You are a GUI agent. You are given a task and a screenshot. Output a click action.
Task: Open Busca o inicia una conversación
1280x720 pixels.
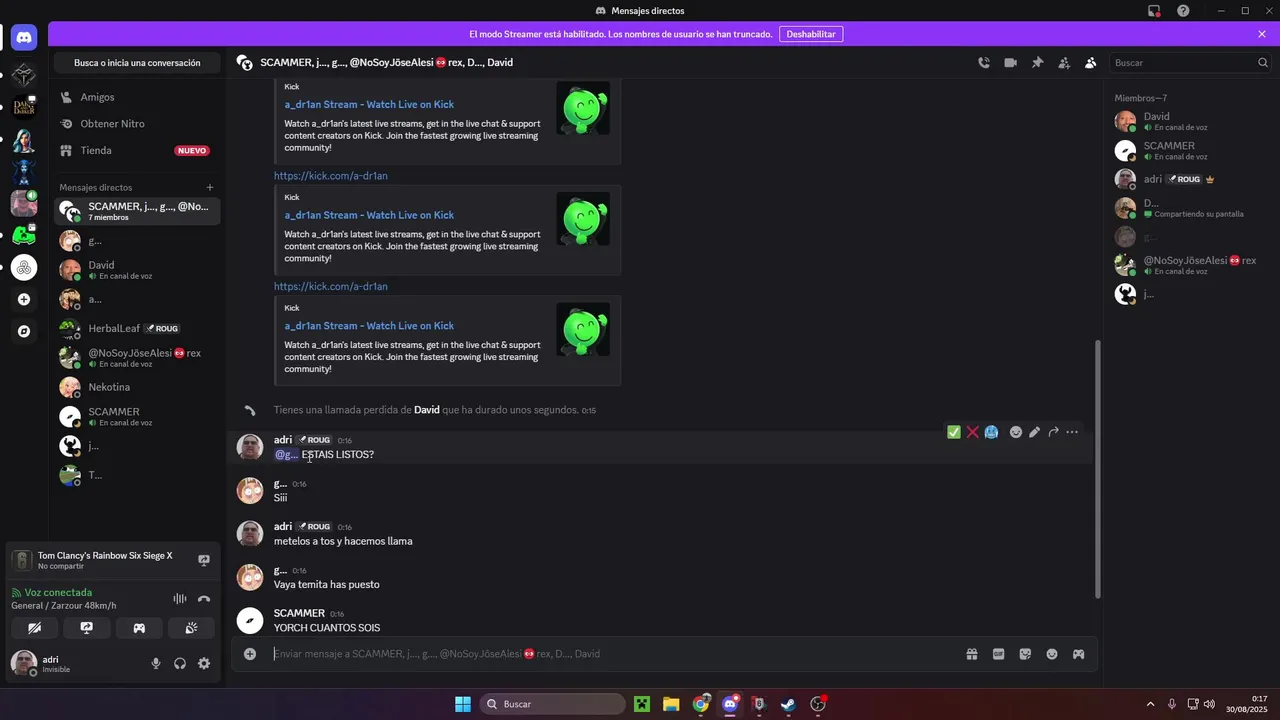137,63
